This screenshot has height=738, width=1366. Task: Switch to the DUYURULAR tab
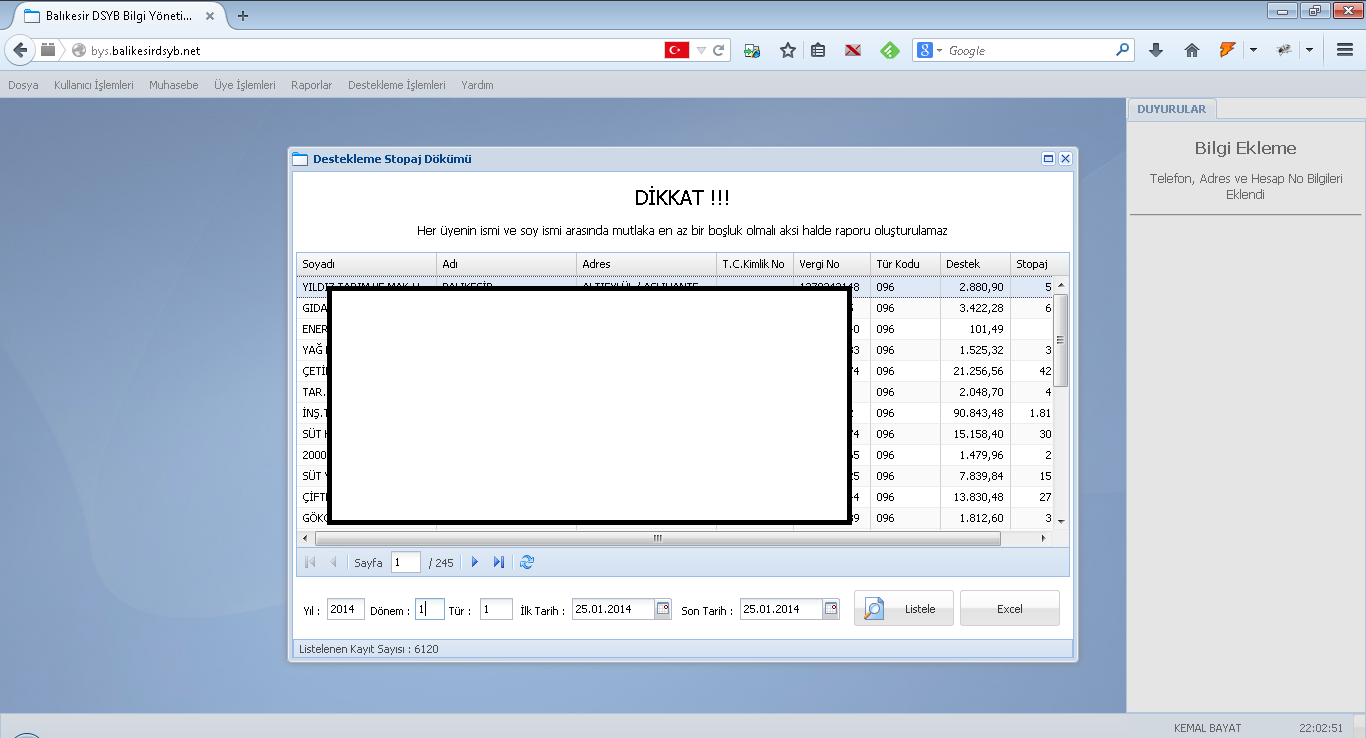1171,109
